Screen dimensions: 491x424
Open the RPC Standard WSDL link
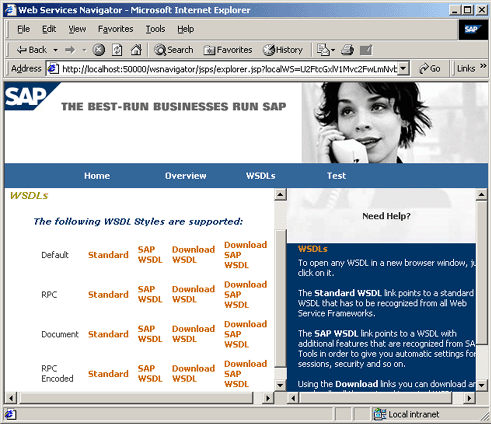(x=108, y=295)
